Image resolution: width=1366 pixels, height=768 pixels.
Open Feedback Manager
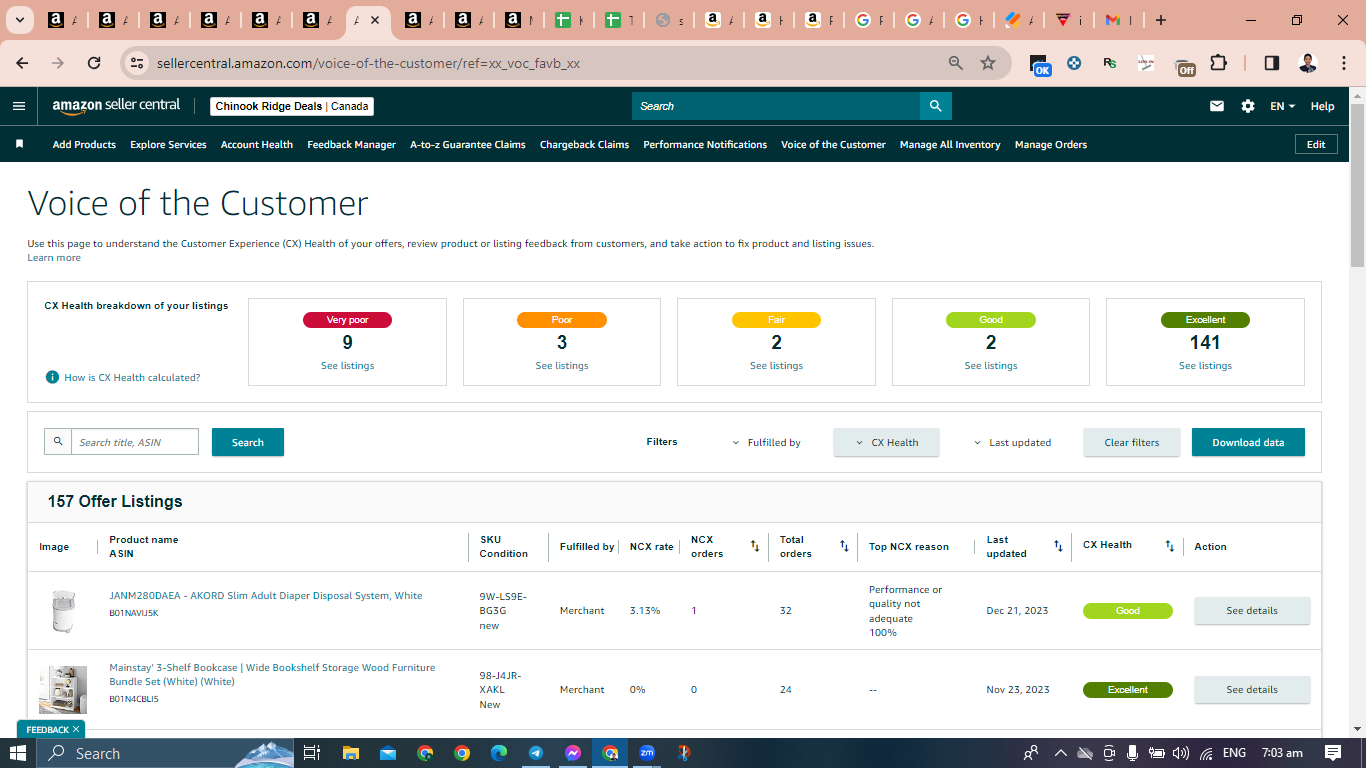[351, 144]
